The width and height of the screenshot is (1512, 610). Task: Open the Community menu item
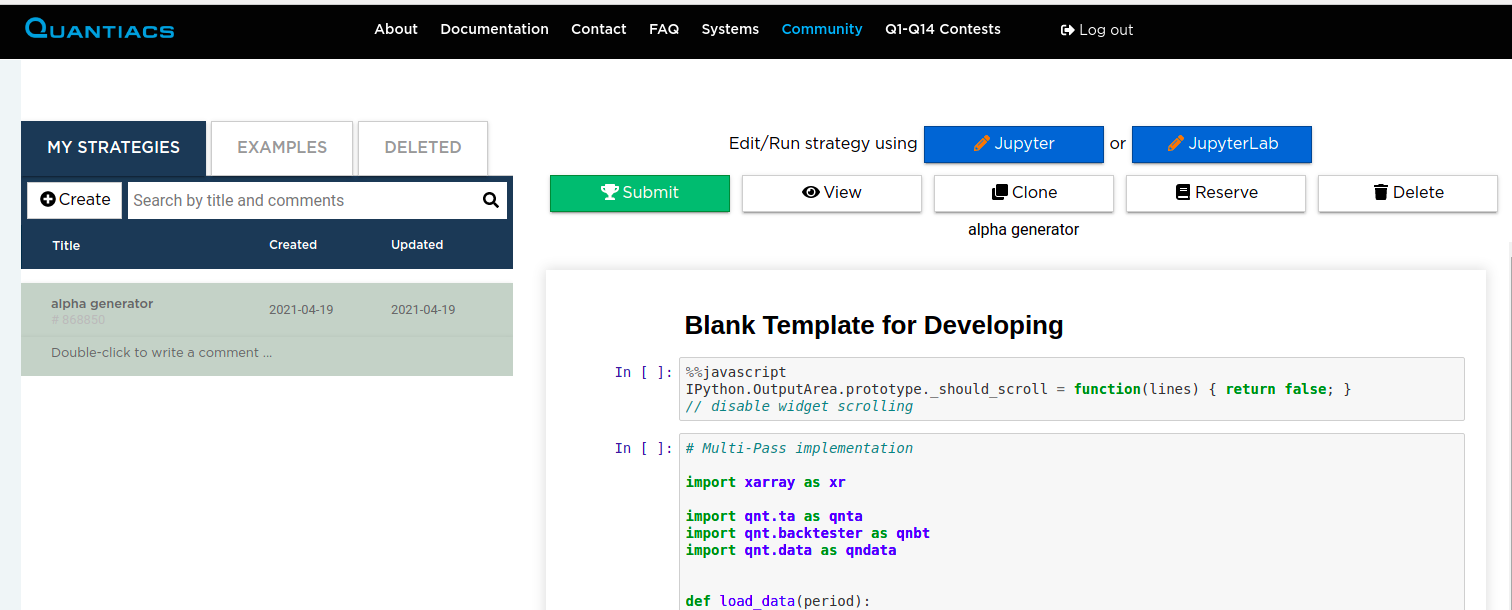pyautogui.click(x=821, y=29)
